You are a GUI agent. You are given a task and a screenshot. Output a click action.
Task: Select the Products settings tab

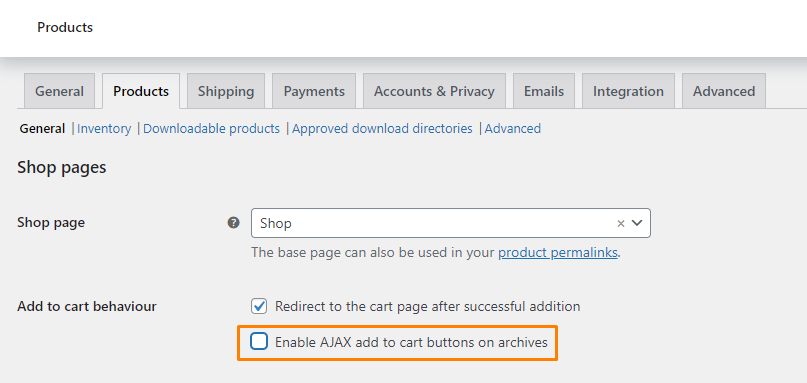(x=141, y=91)
